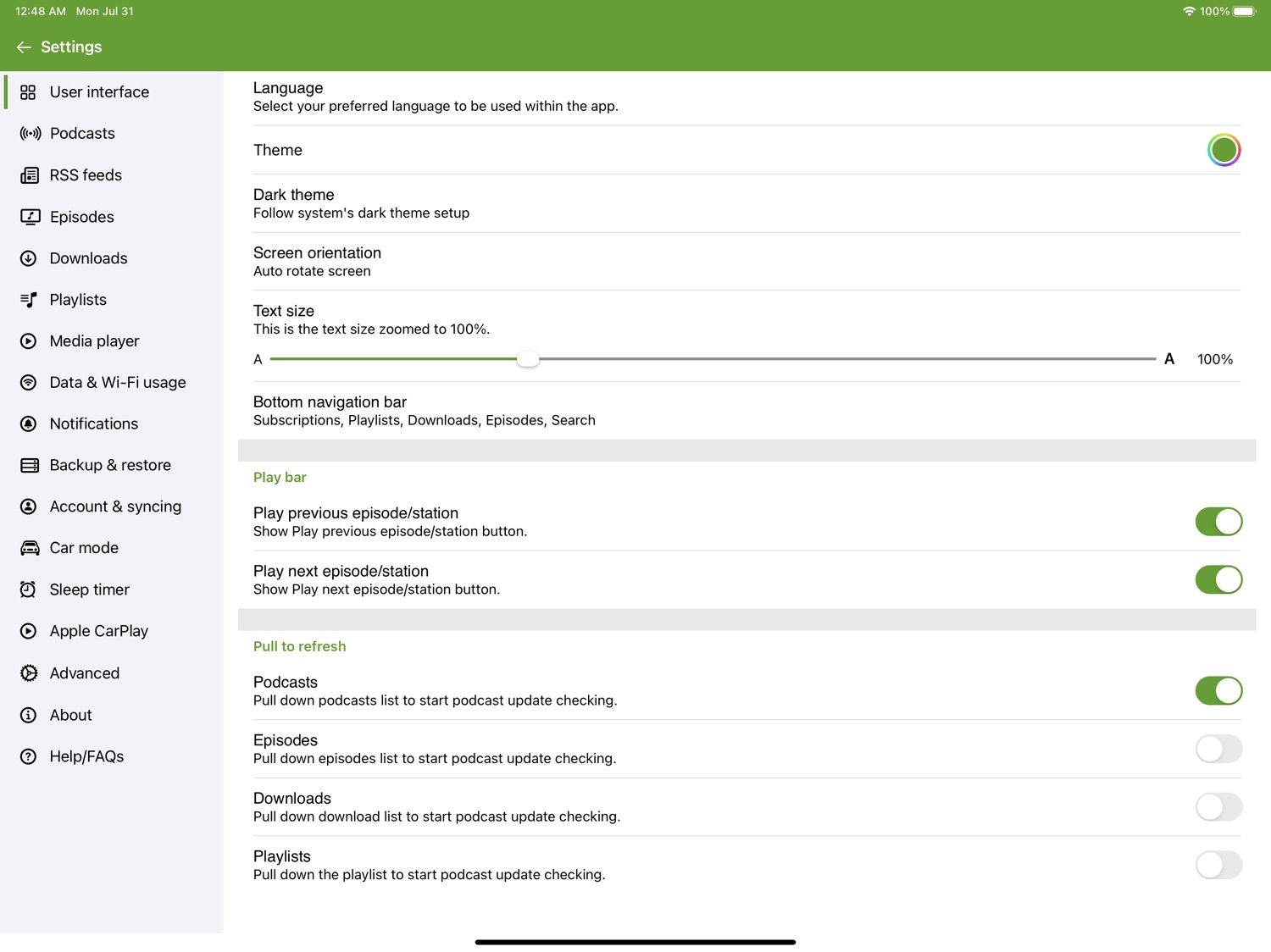Open the Data & Wi-Fi usage icon
Screen dimensions: 1271x952
[29, 383]
